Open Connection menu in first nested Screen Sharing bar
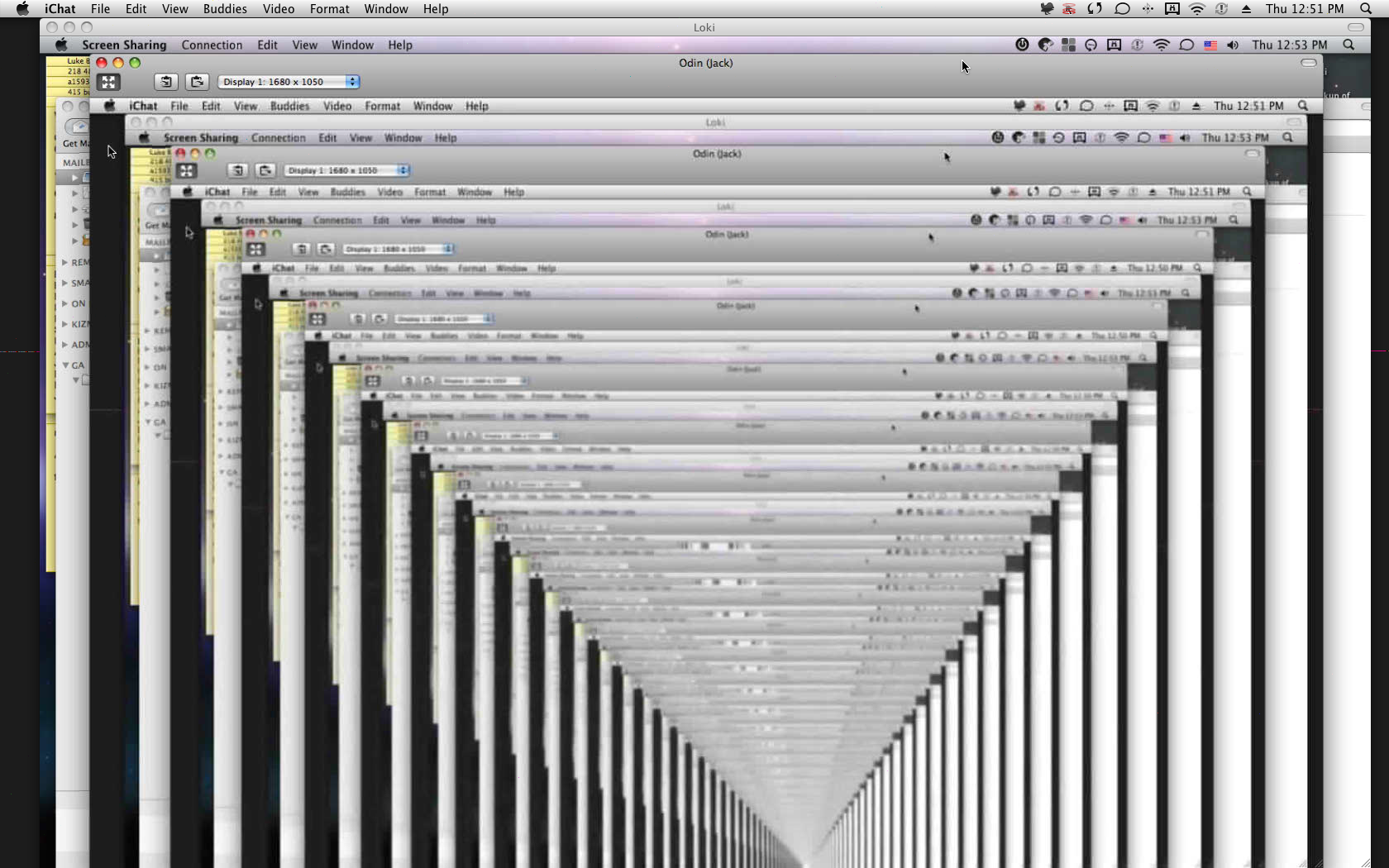 [x=278, y=138]
